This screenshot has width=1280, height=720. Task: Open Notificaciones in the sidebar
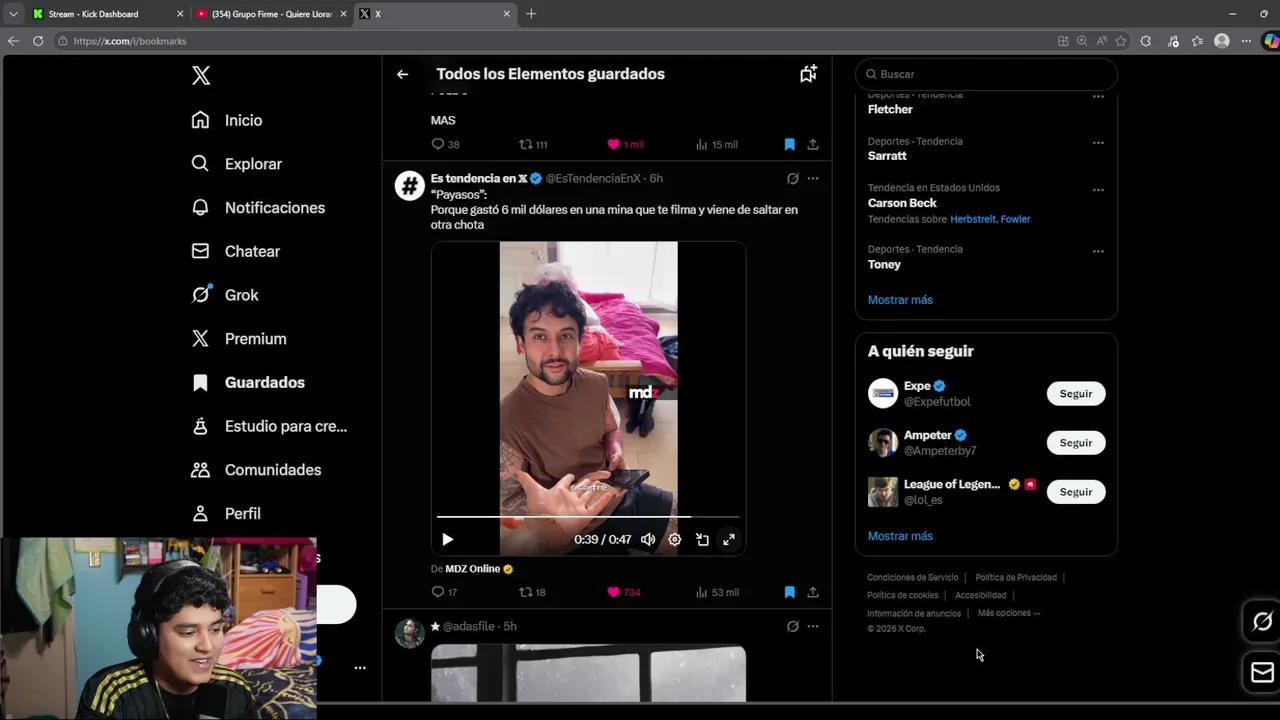(x=258, y=208)
